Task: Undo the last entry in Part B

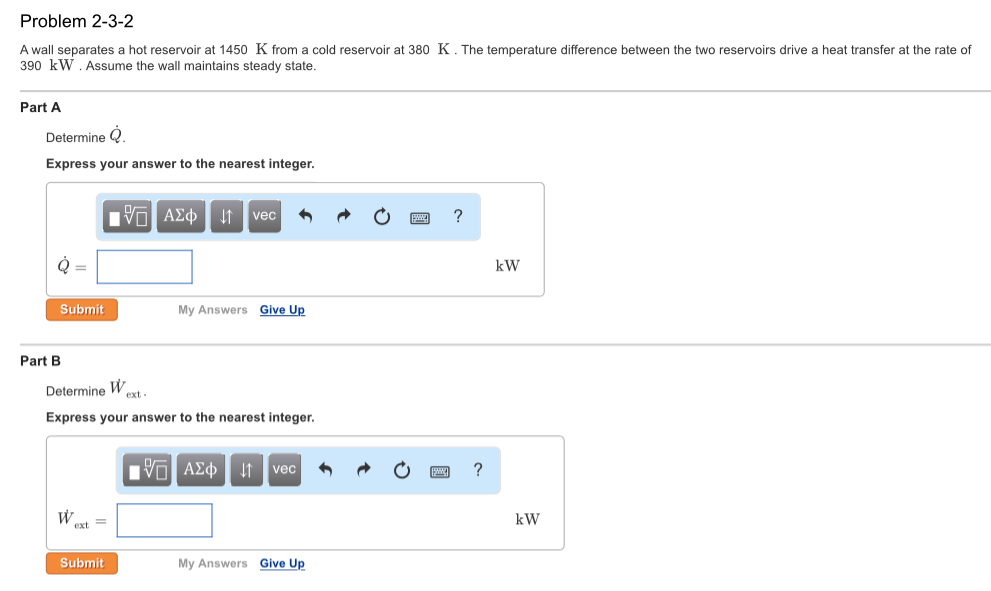Action: point(326,470)
